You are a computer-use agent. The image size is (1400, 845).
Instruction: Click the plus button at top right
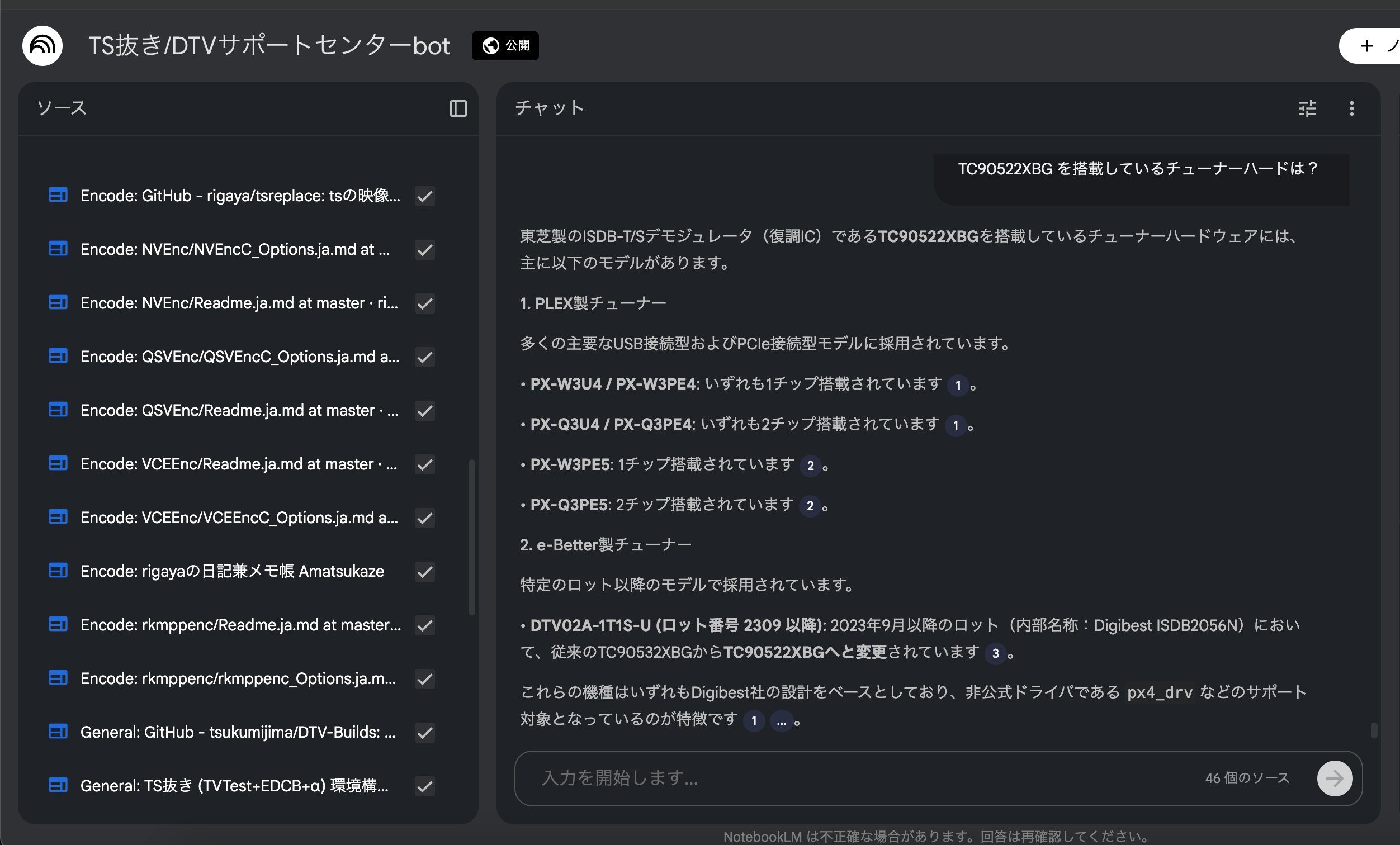pyautogui.click(x=1366, y=45)
